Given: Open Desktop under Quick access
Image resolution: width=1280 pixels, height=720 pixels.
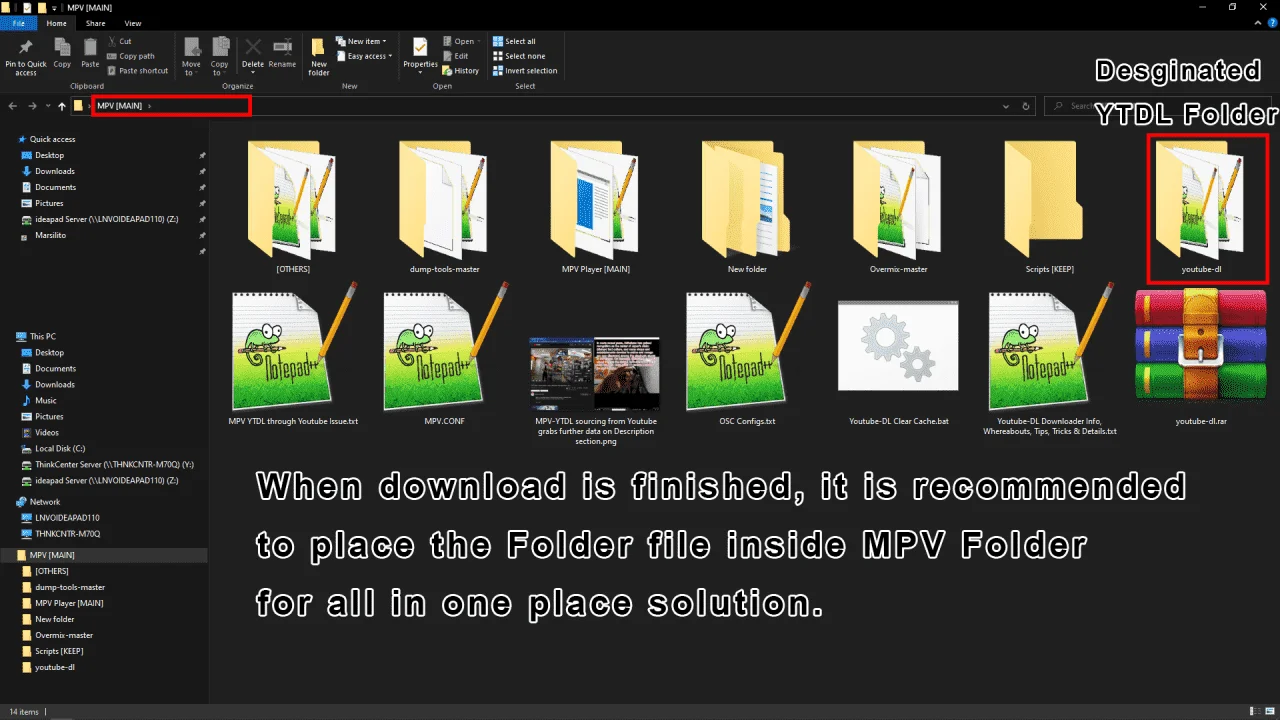Looking at the screenshot, I should pos(49,155).
